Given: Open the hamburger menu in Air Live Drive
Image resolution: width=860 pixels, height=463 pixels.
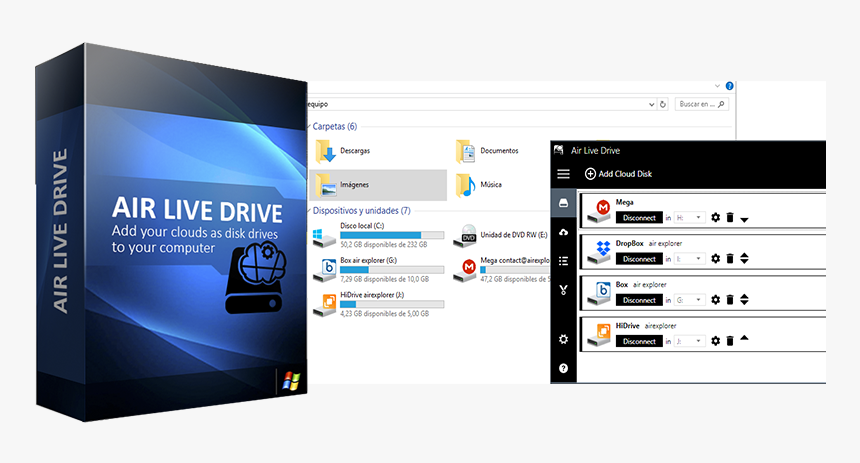Looking at the screenshot, I should point(563,174).
